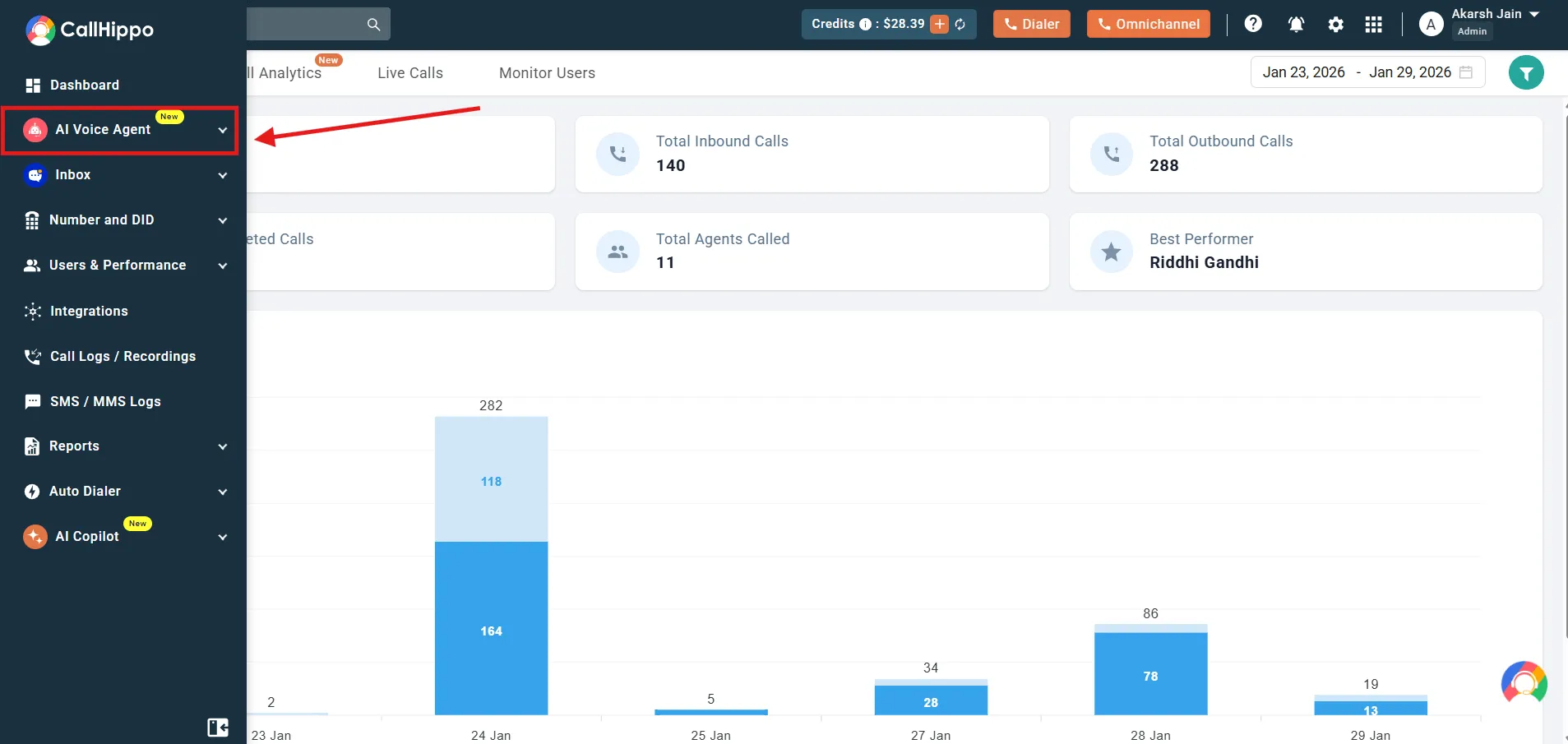
Task: Click the add credits plus icon
Action: [939, 24]
